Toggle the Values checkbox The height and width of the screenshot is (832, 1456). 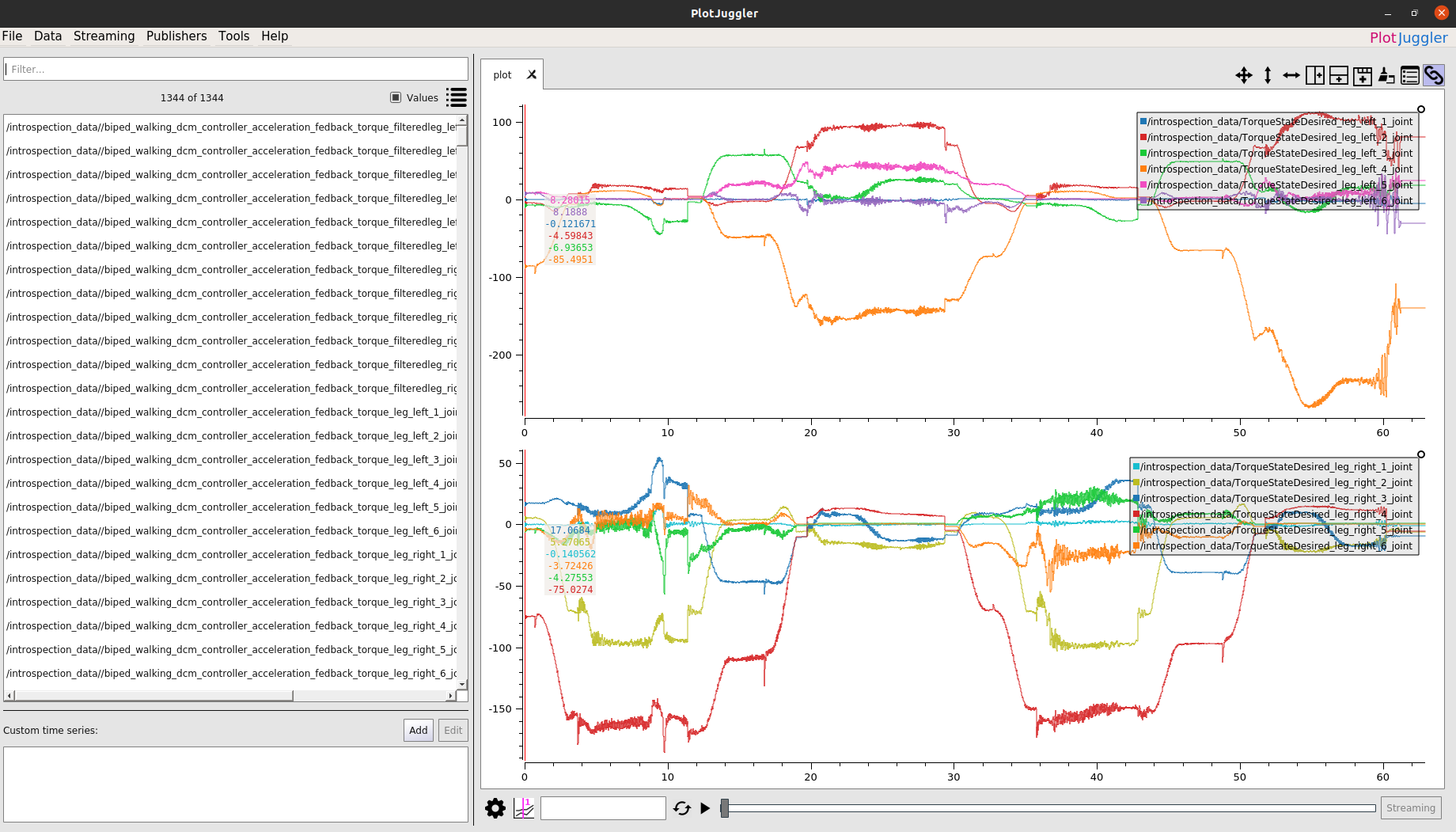(x=396, y=97)
